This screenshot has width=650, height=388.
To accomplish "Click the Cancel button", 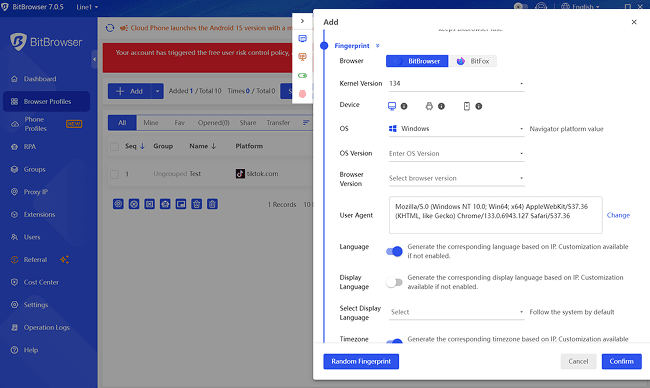I will (578, 361).
